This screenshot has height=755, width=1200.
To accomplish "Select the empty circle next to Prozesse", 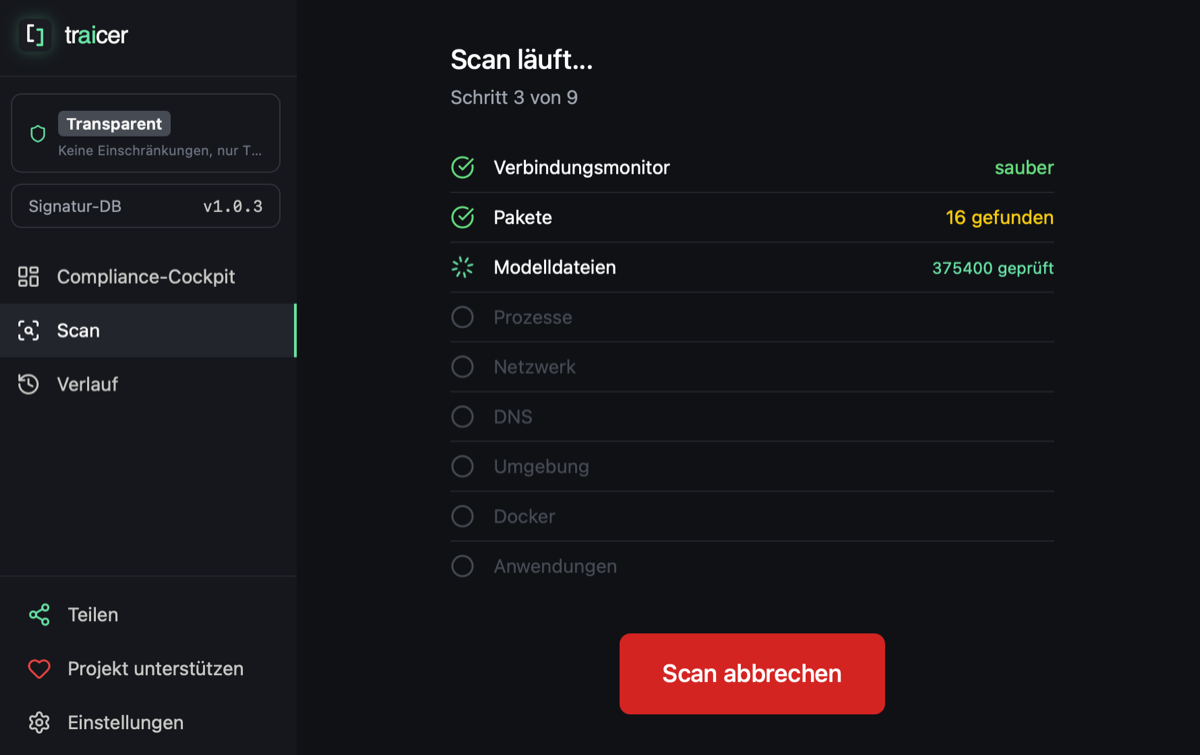I will tap(462, 317).
